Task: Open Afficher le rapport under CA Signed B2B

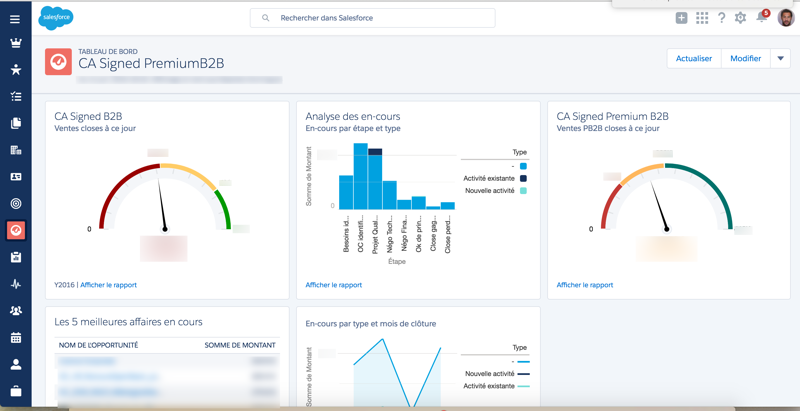Action: click(108, 285)
